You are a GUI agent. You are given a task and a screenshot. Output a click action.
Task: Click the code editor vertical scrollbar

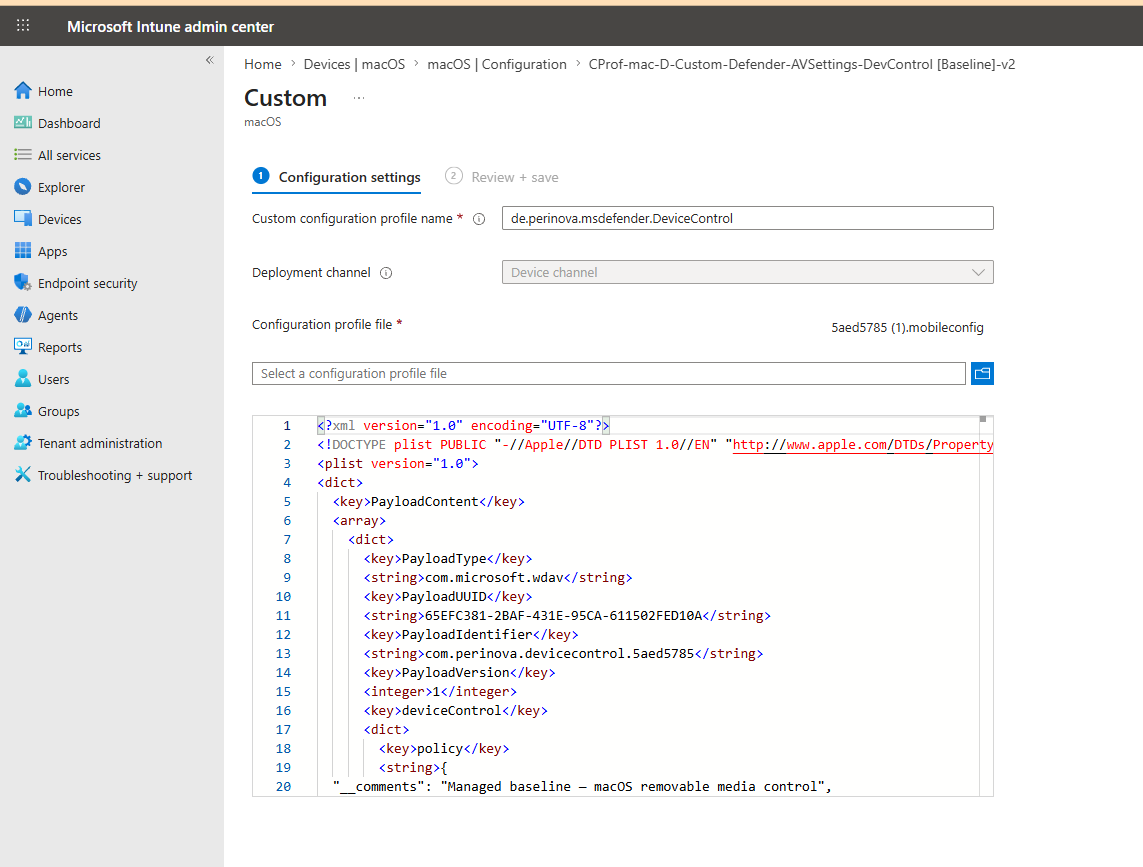pyautogui.click(x=986, y=605)
